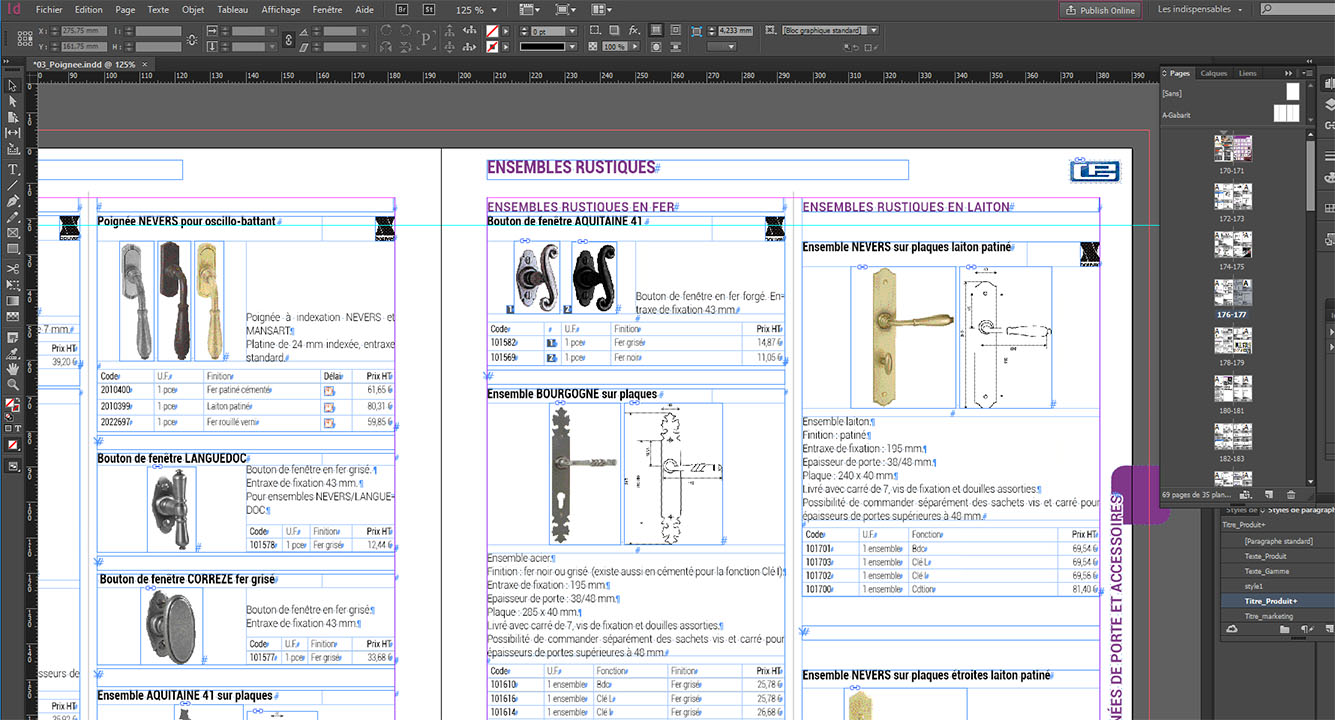Select the Scissors tool
This screenshot has height=720, width=1335.
pyautogui.click(x=13, y=269)
